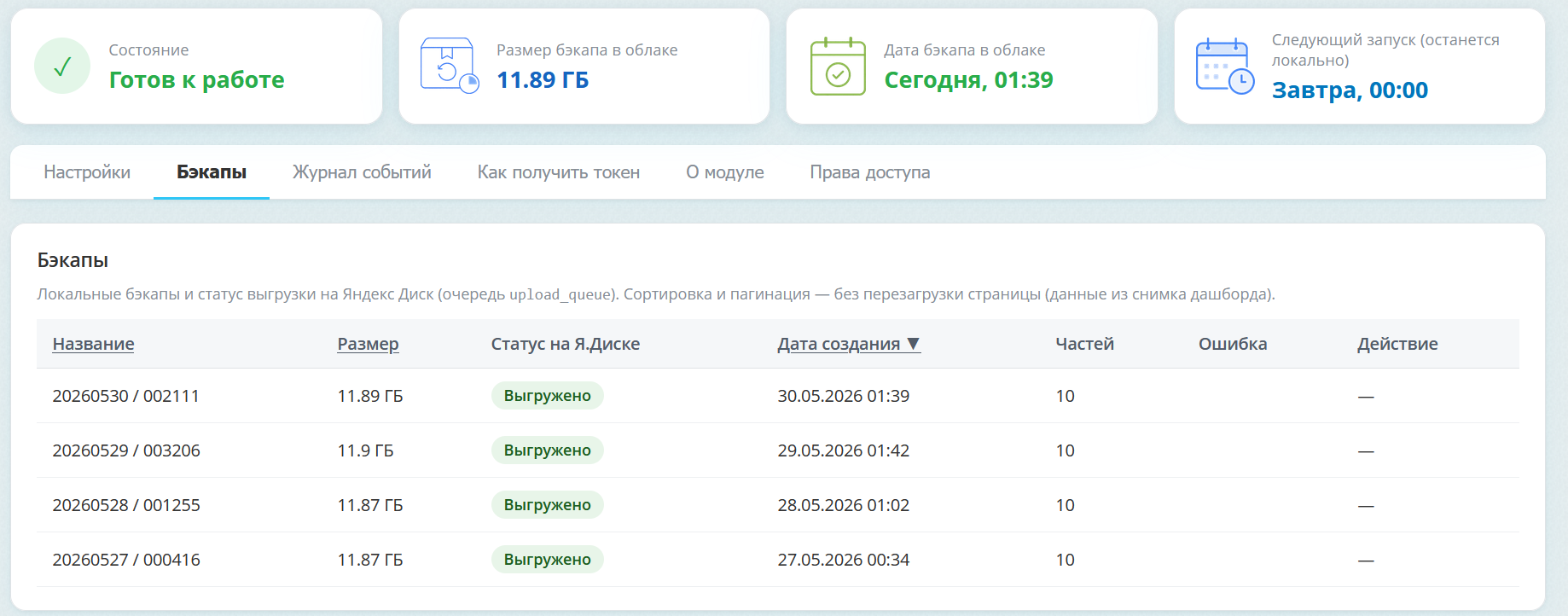Open the Права доступа tab
The image size is (1568, 616).
(870, 172)
